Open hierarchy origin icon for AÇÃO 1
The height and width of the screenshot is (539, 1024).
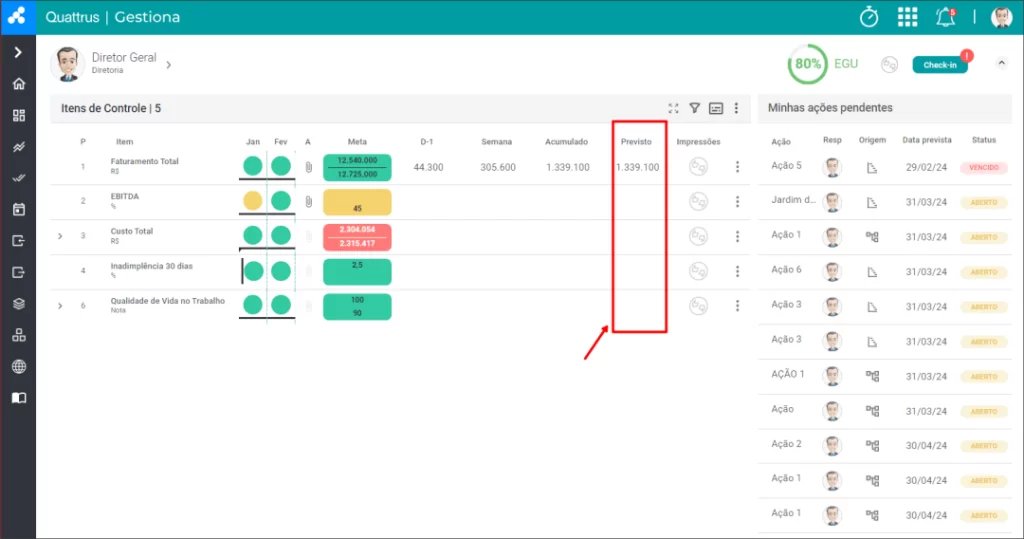coord(872,376)
